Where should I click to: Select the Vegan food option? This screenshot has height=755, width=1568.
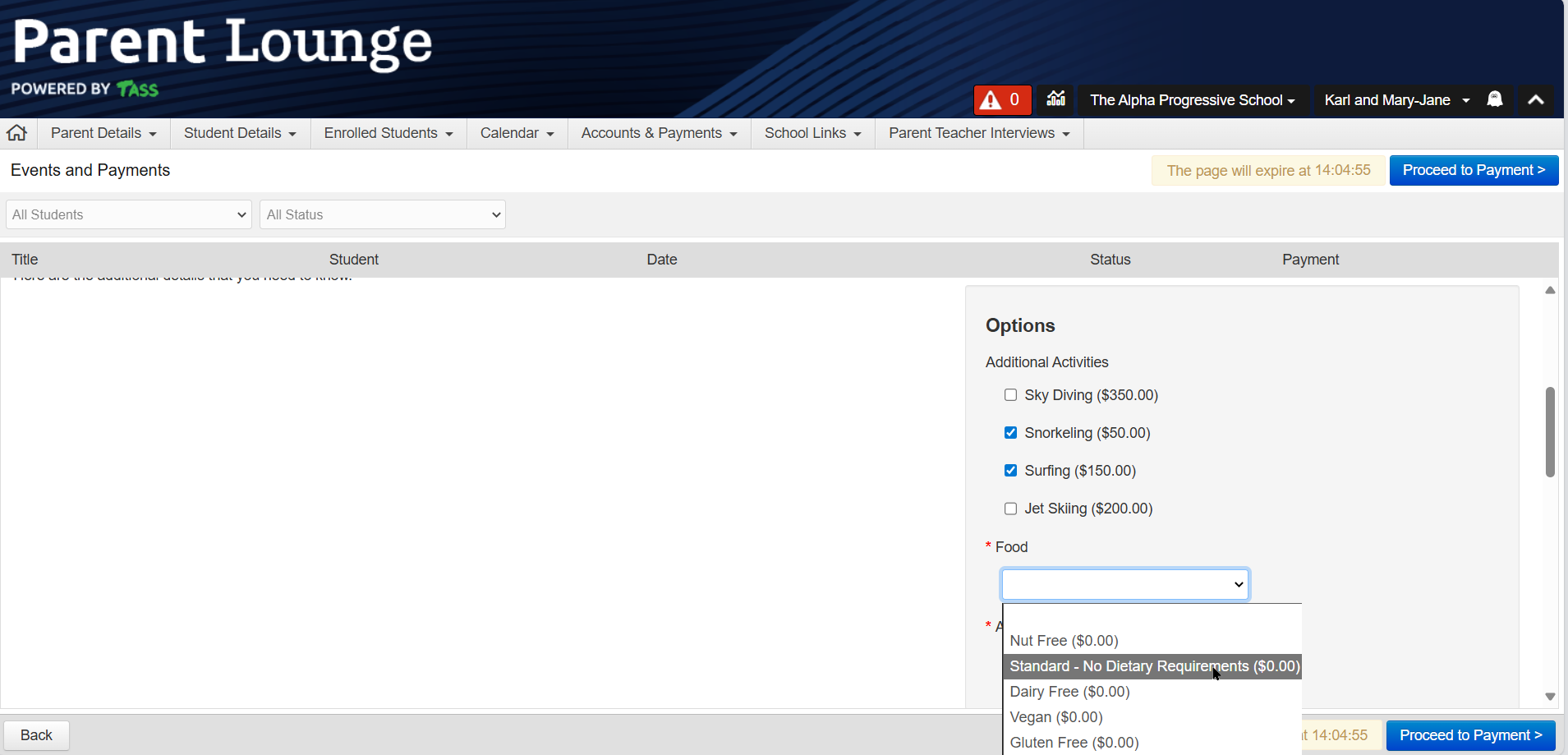(1056, 717)
